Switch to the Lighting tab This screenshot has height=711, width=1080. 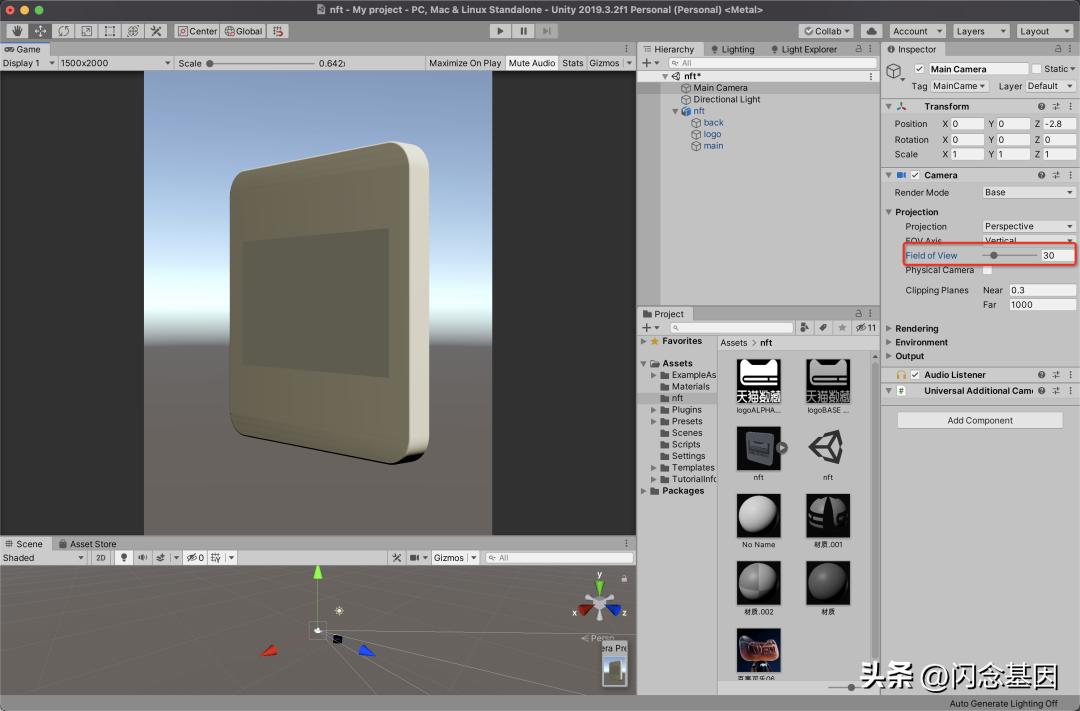tap(737, 49)
